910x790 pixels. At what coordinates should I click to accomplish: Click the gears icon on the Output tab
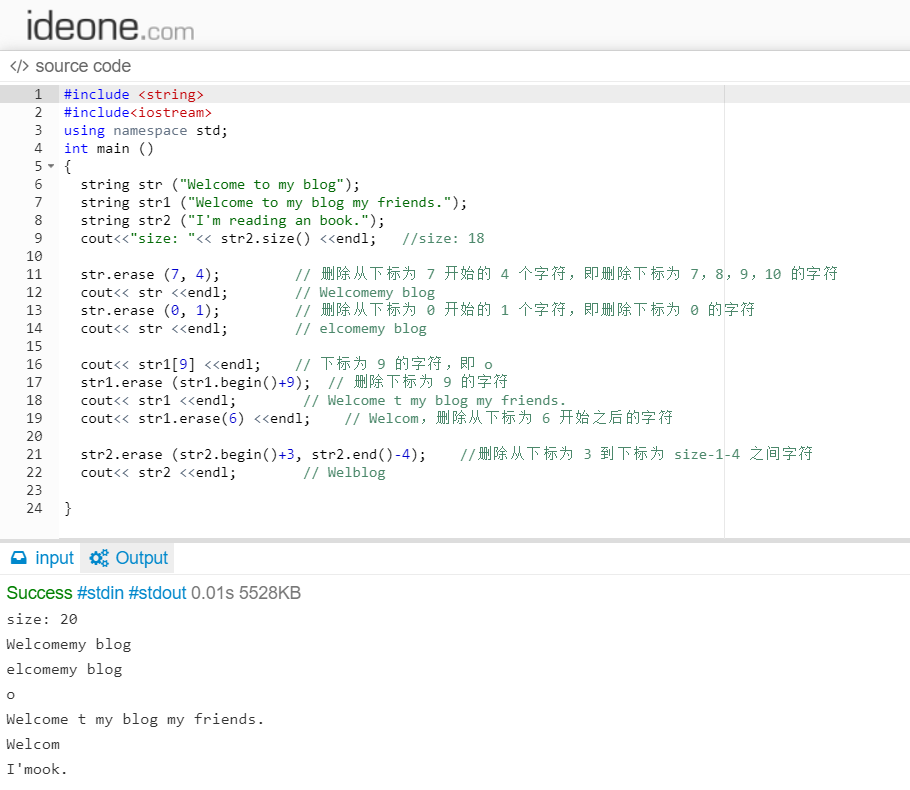(x=100, y=558)
